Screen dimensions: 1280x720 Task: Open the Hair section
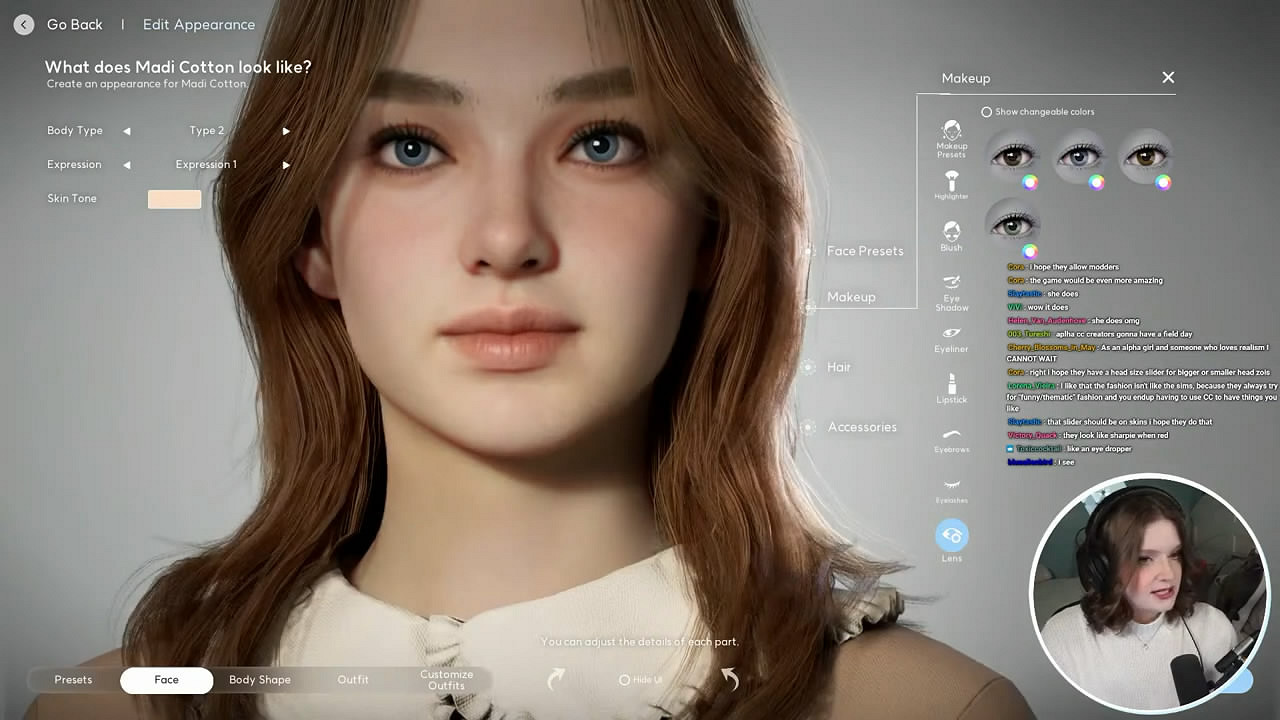(x=838, y=367)
